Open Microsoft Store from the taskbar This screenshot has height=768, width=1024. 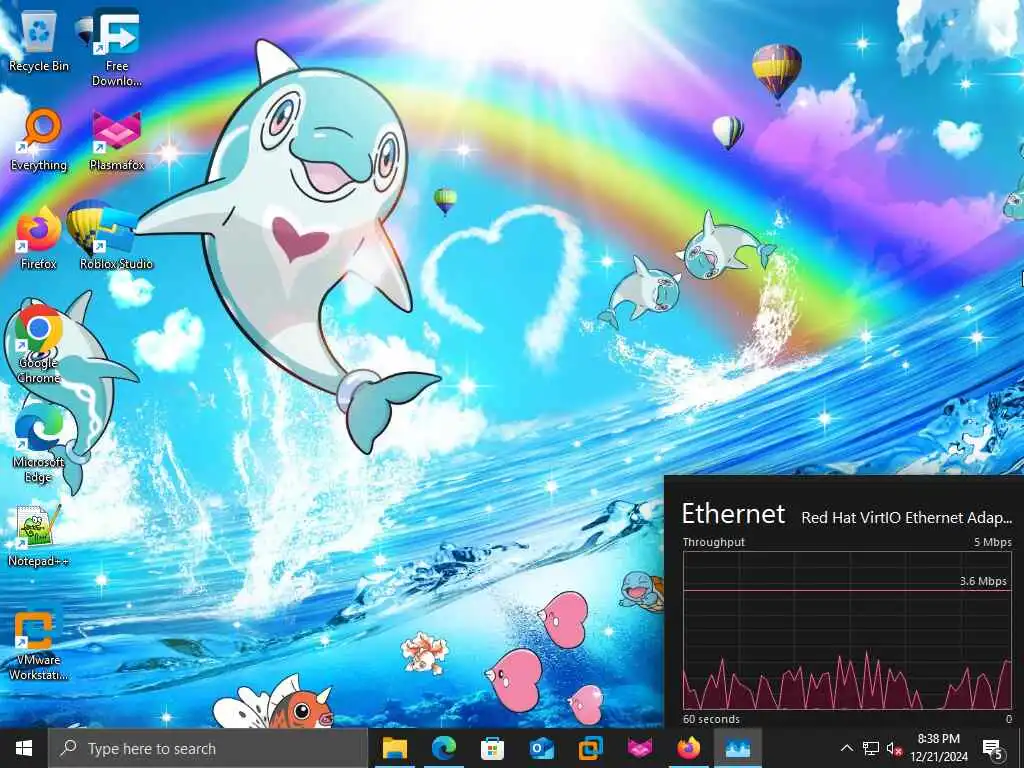click(x=492, y=748)
